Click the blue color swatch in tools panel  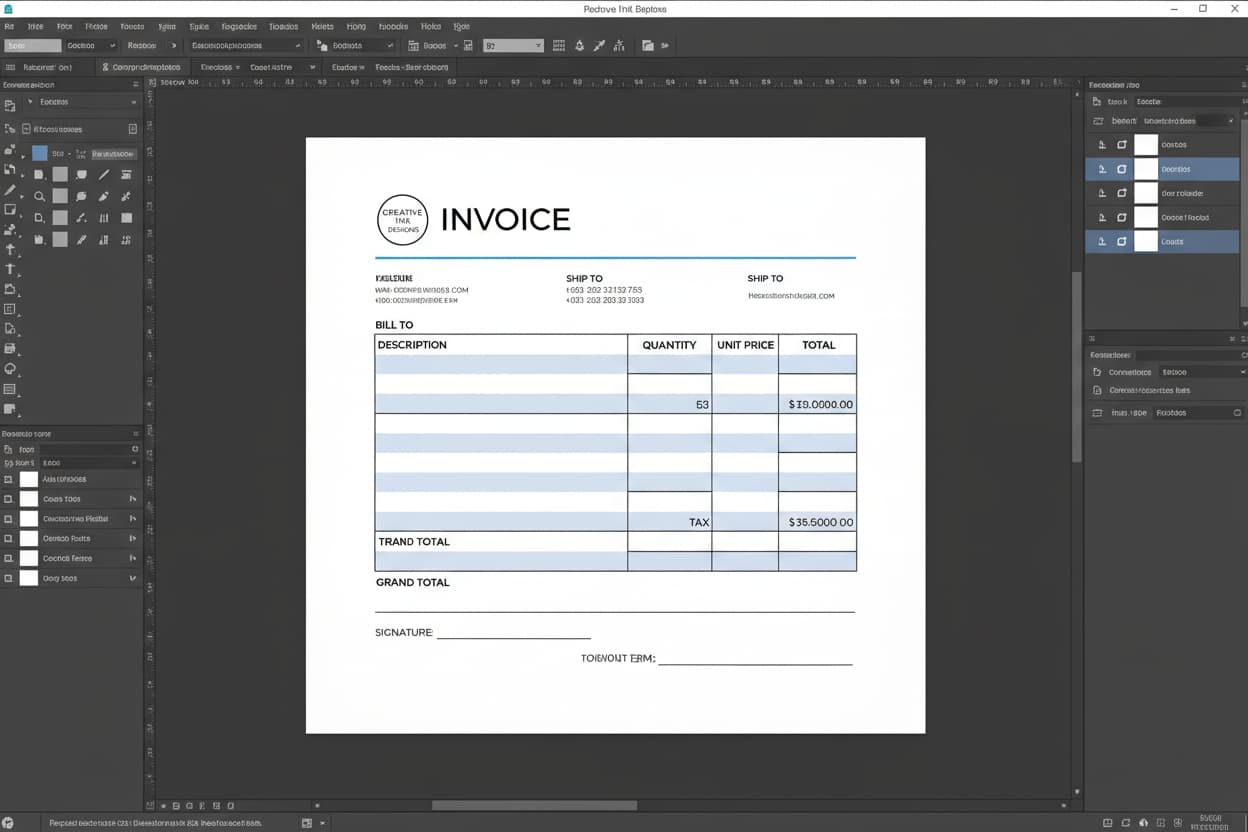tap(40, 154)
